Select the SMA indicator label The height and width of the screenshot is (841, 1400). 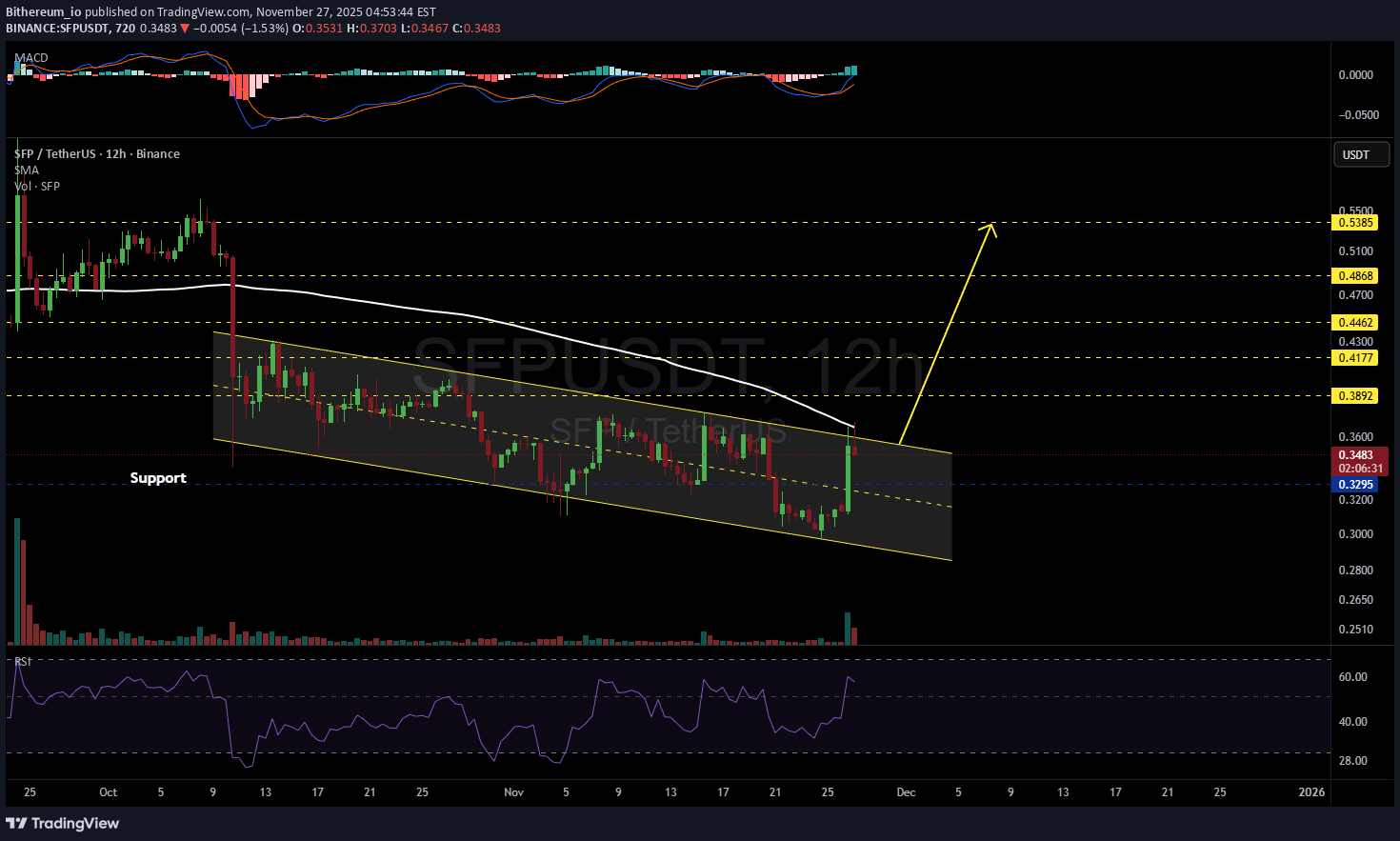point(27,170)
